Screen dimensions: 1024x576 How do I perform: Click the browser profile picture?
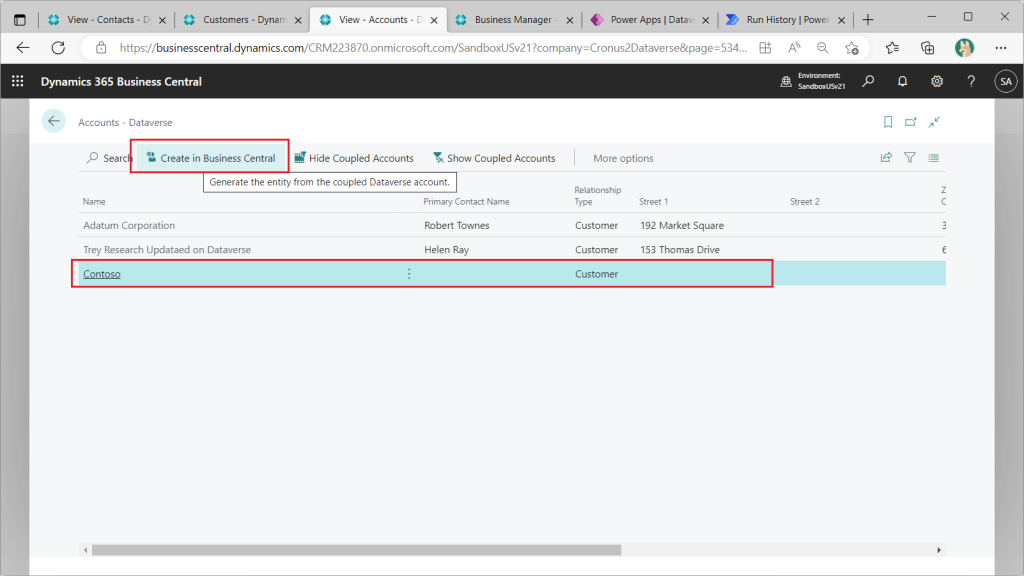coord(964,48)
